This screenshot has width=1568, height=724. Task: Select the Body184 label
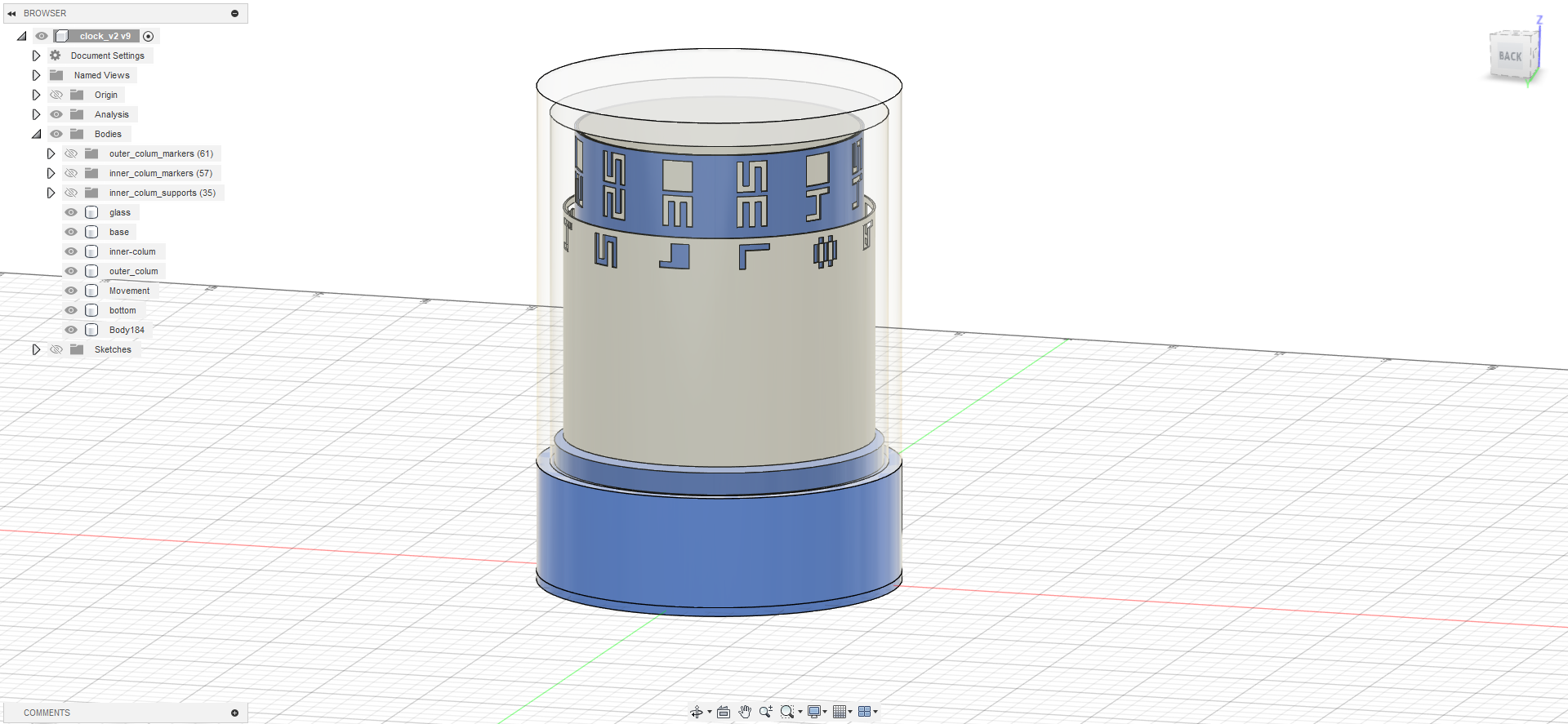tap(127, 330)
